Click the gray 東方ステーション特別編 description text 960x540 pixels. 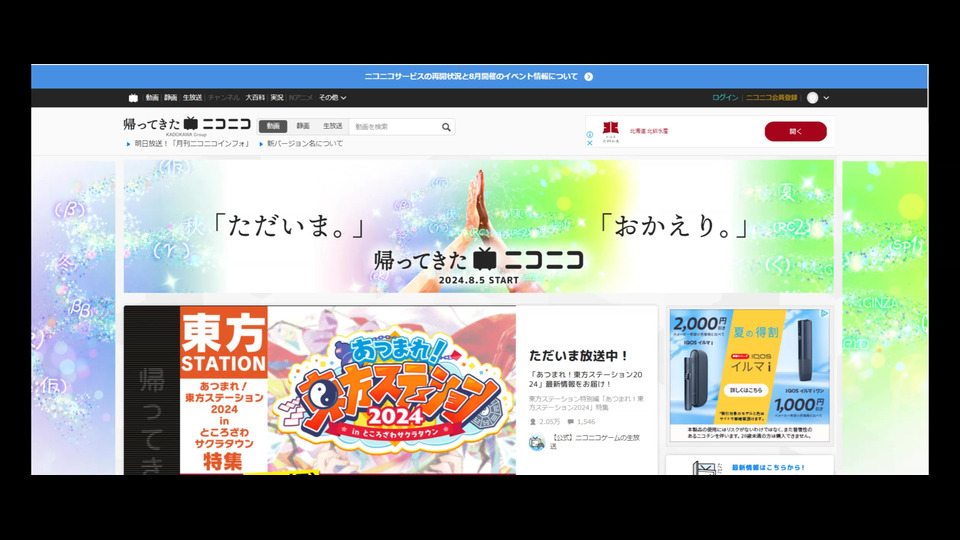(586, 403)
